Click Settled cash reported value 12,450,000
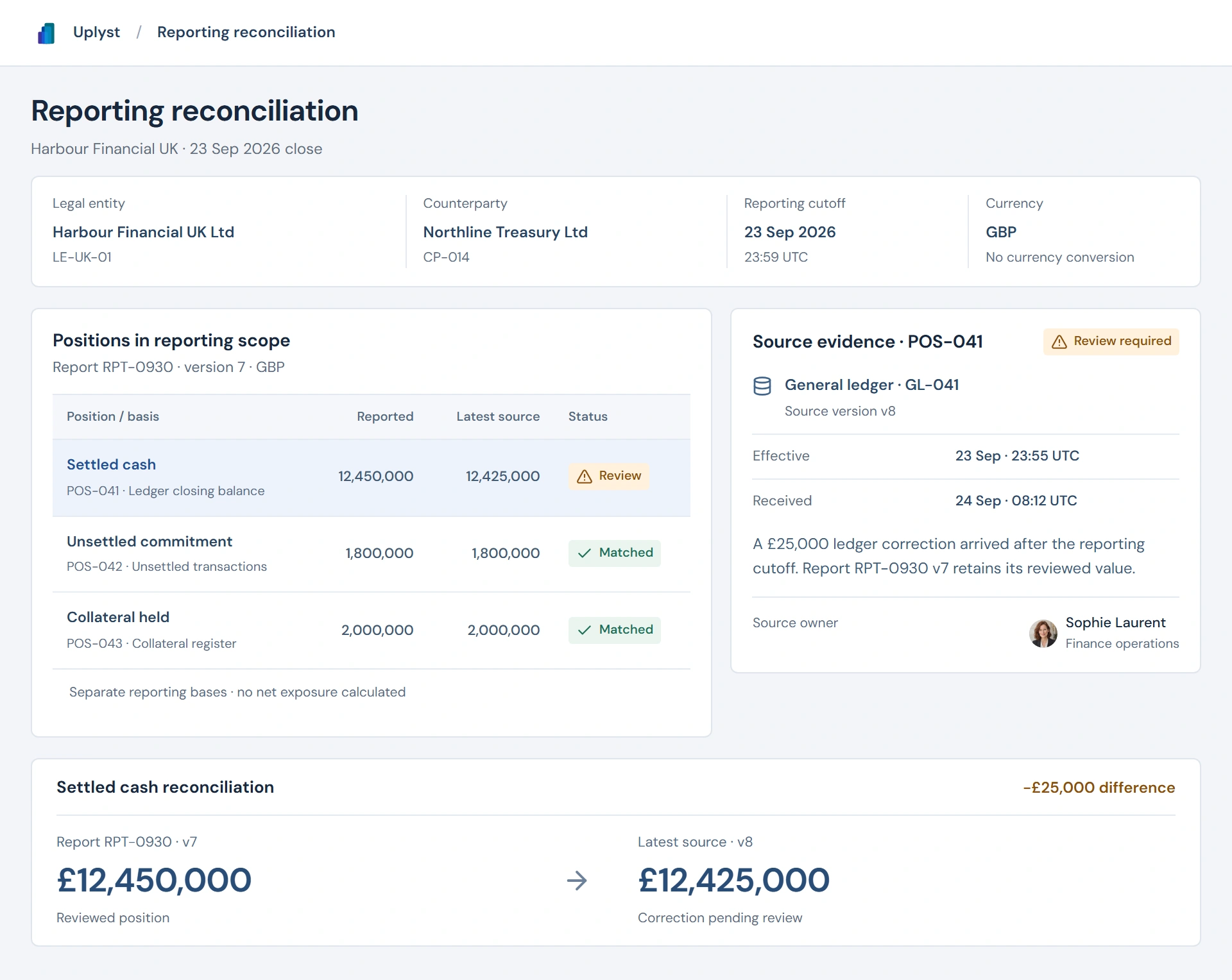1232x980 pixels. pos(376,476)
